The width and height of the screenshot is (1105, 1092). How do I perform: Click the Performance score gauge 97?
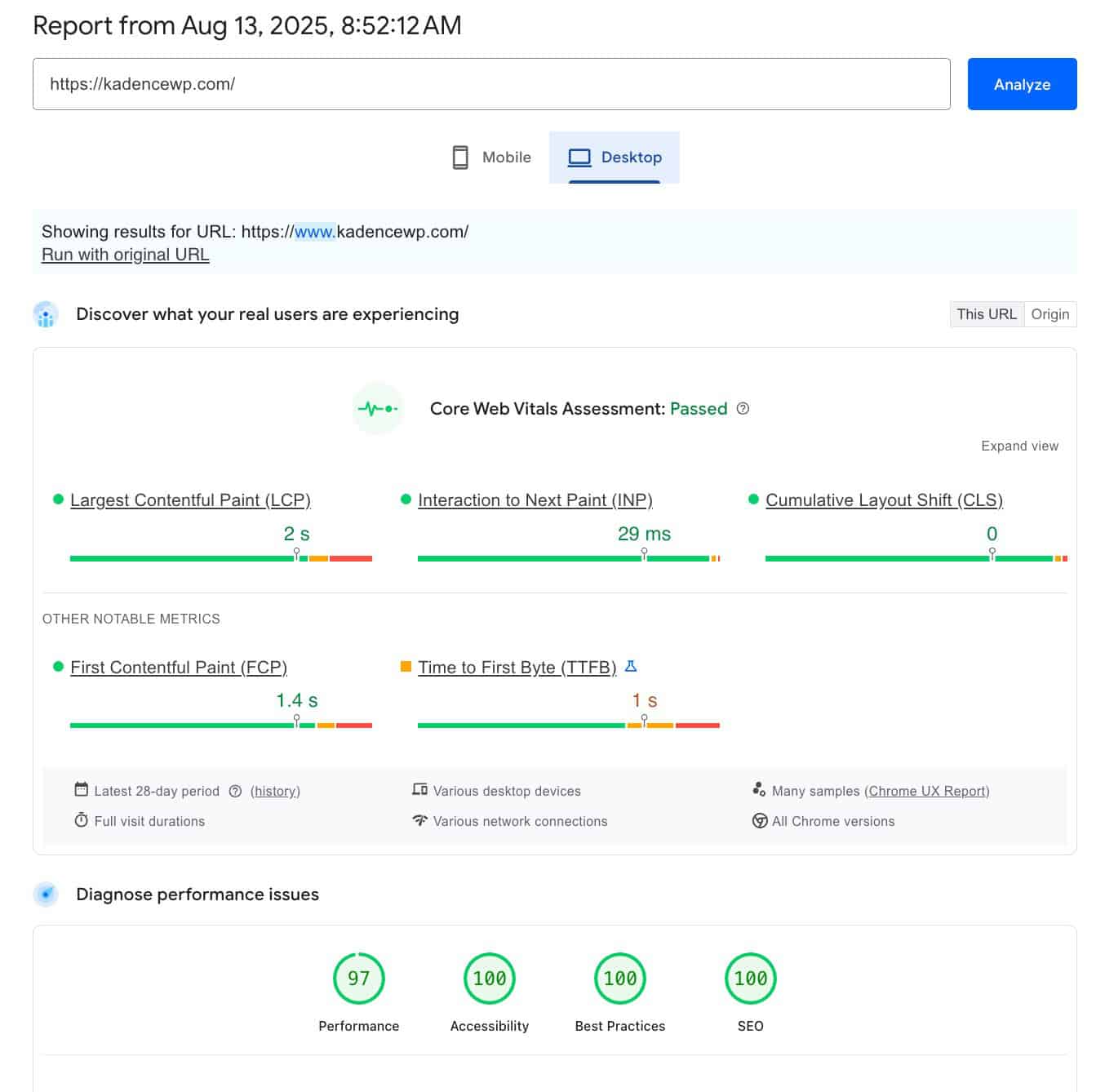click(x=359, y=979)
